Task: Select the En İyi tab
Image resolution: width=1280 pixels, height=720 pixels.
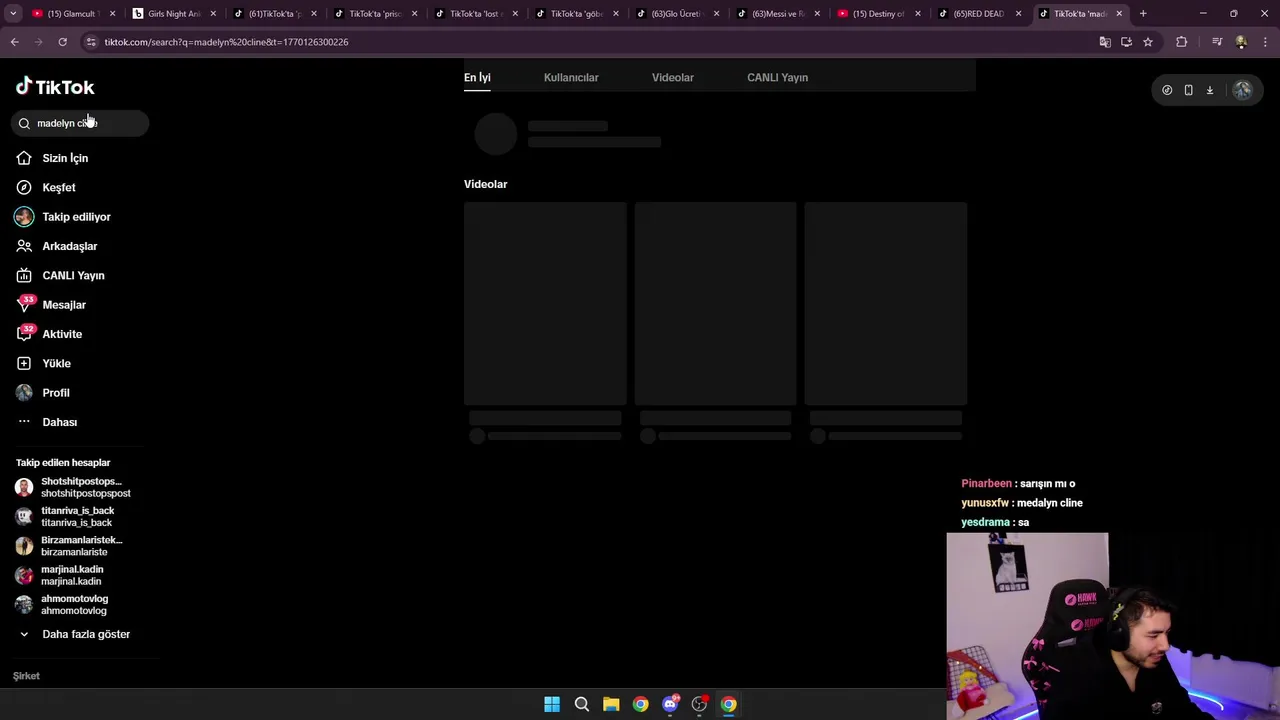Action: (477, 77)
